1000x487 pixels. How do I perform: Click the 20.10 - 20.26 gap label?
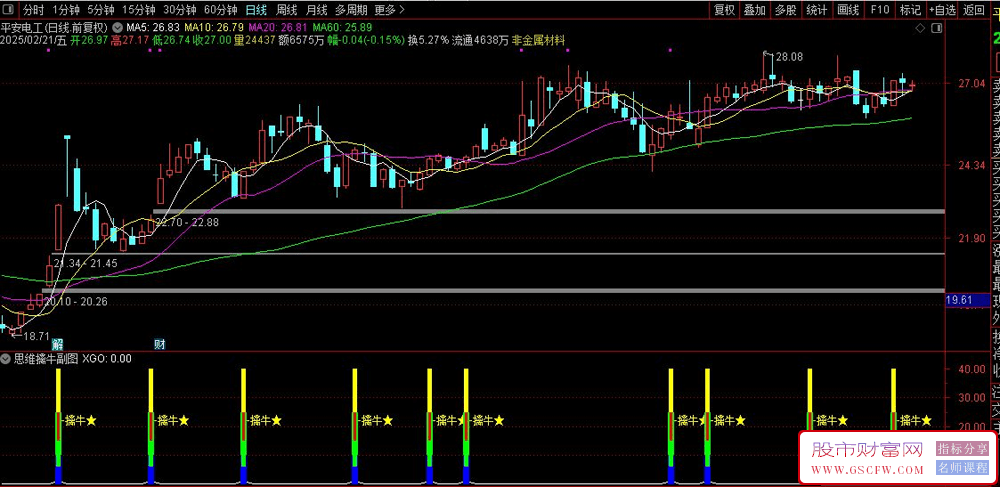pos(75,302)
